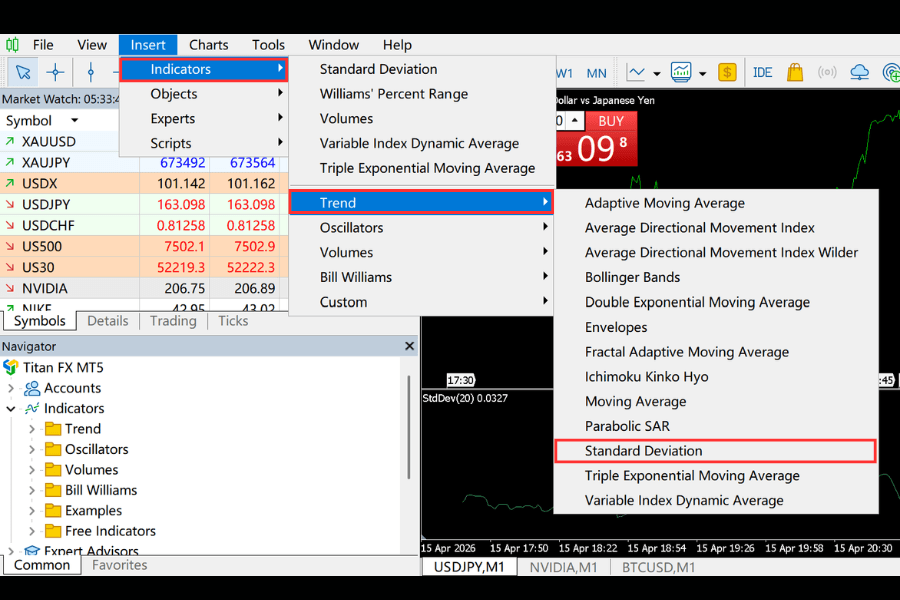Open the indicators list dropdown arrow

tap(702, 73)
